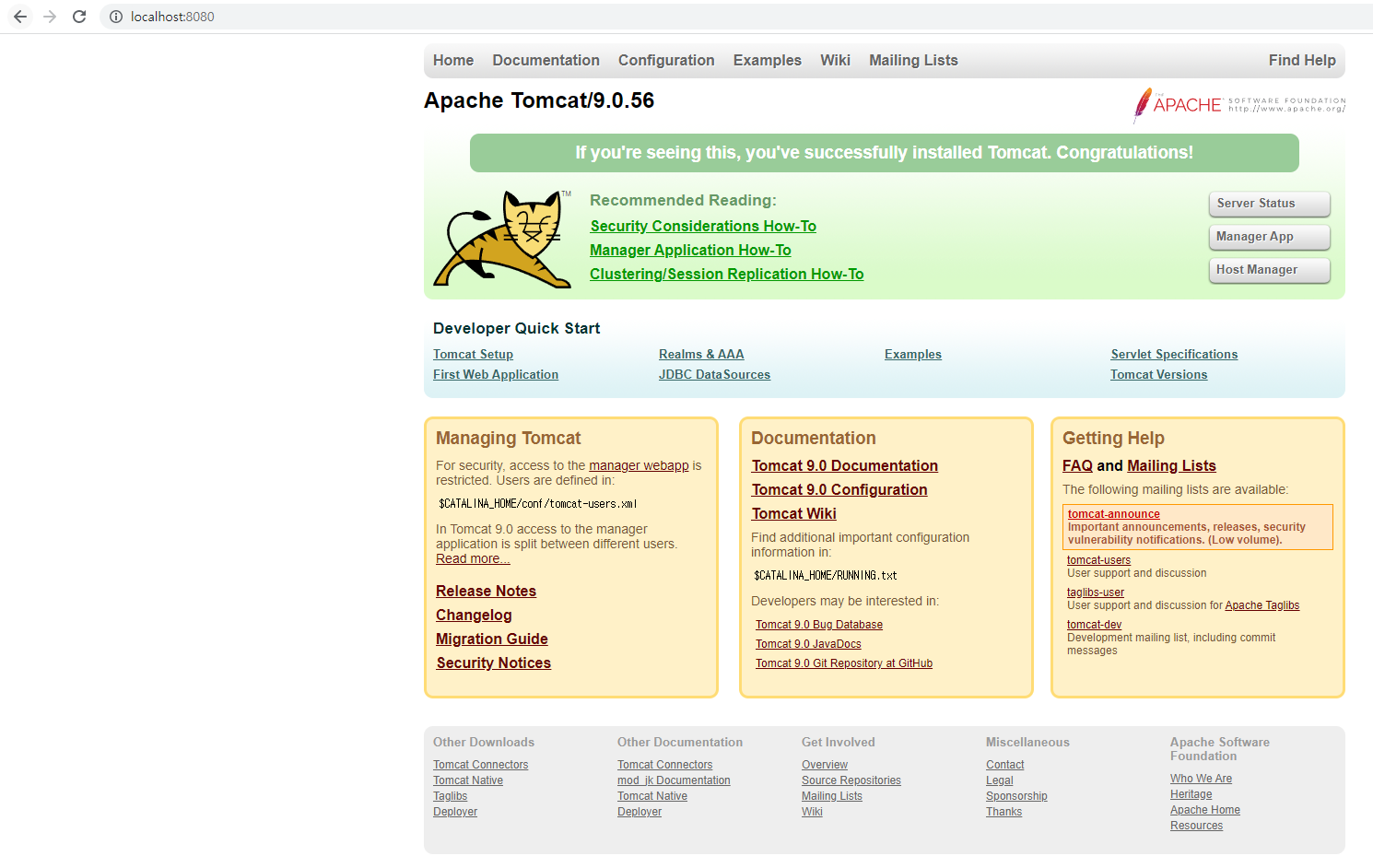This screenshot has height=868, width=1373.
Task: Open Tomcat 9.0 Configuration link
Action: click(x=839, y=489)
